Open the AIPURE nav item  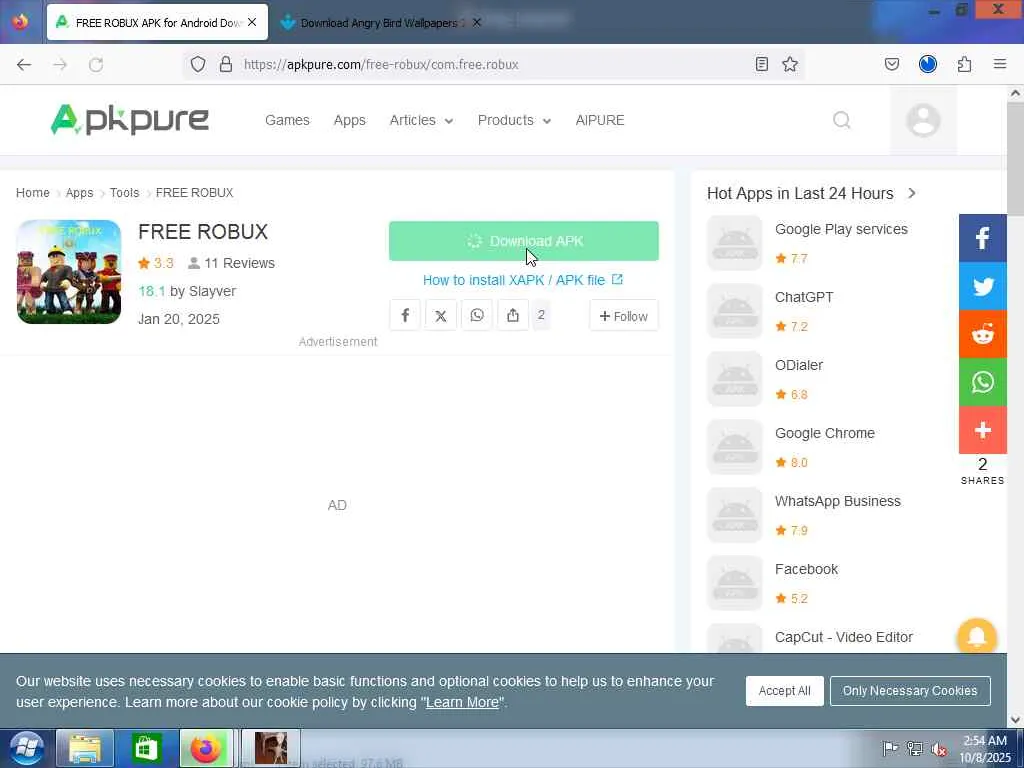pos(600,120)
